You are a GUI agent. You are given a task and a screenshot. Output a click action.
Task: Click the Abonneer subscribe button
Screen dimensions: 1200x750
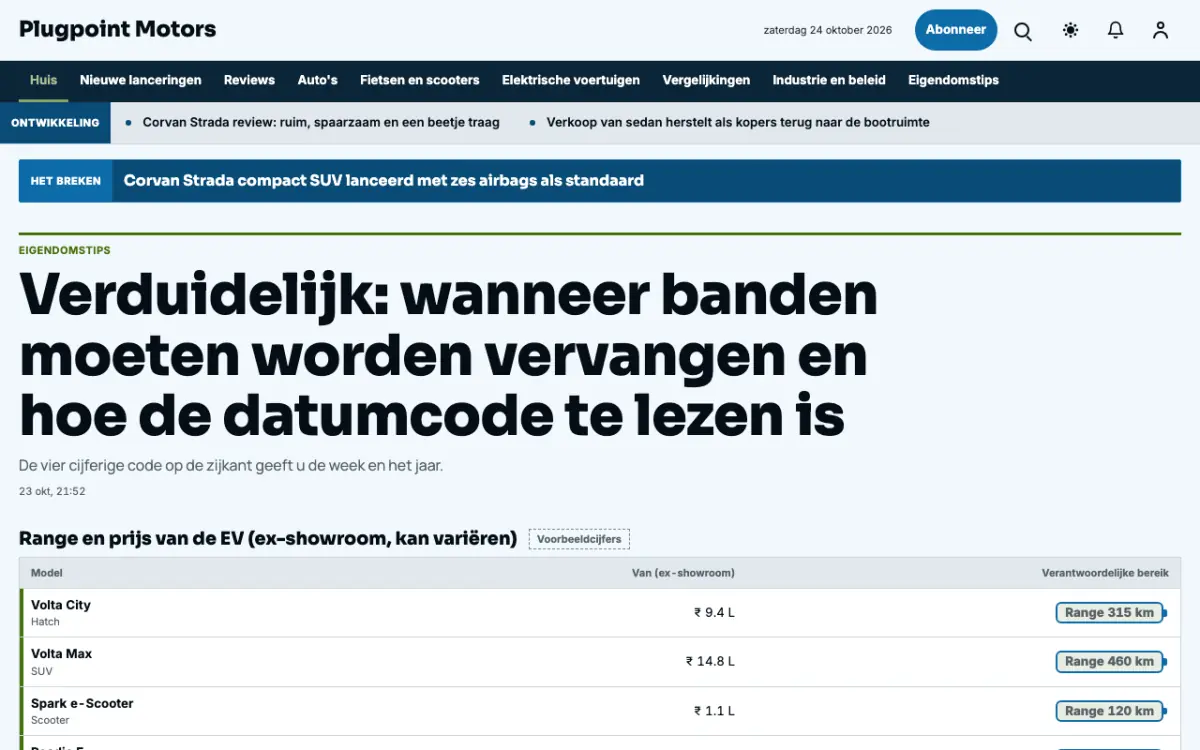[956, 30]
